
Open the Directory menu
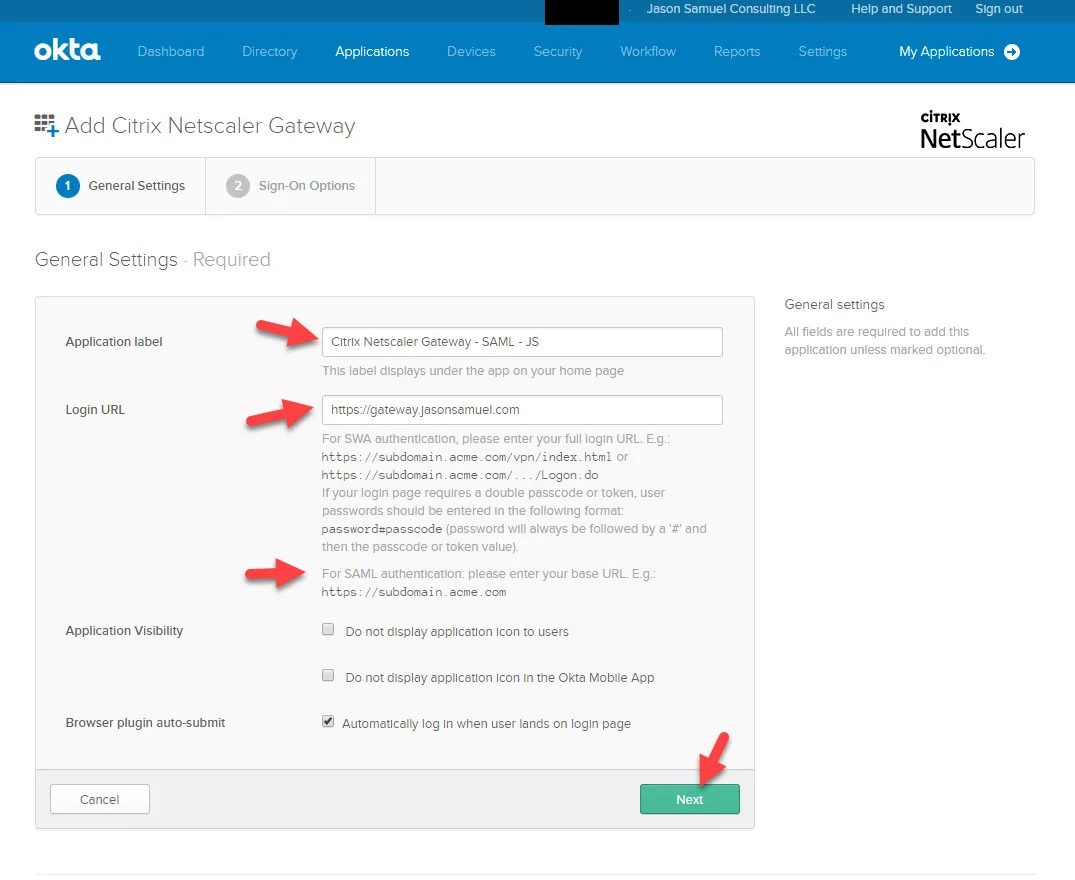[269, 51]
